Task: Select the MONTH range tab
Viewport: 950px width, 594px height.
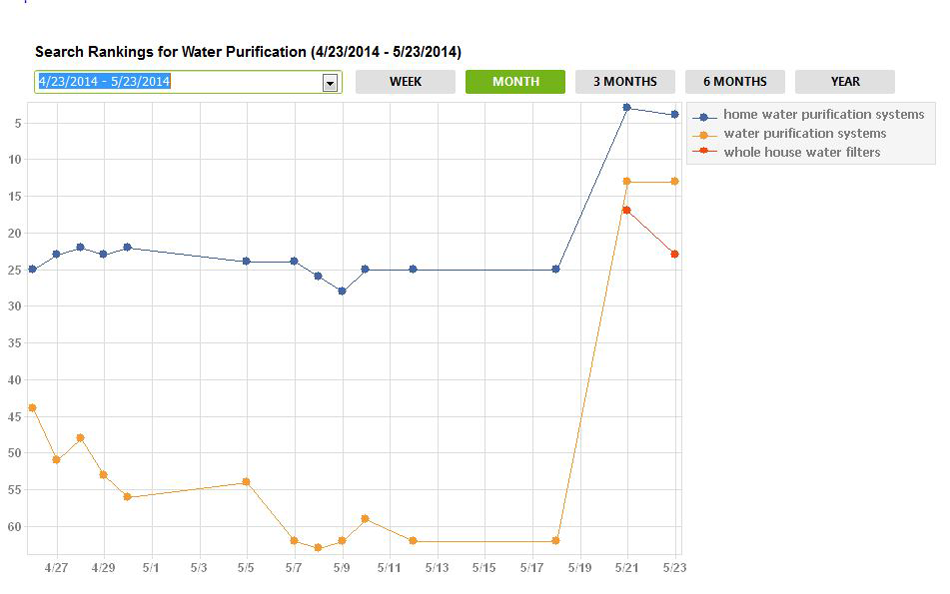Action: tap(515, 82)
